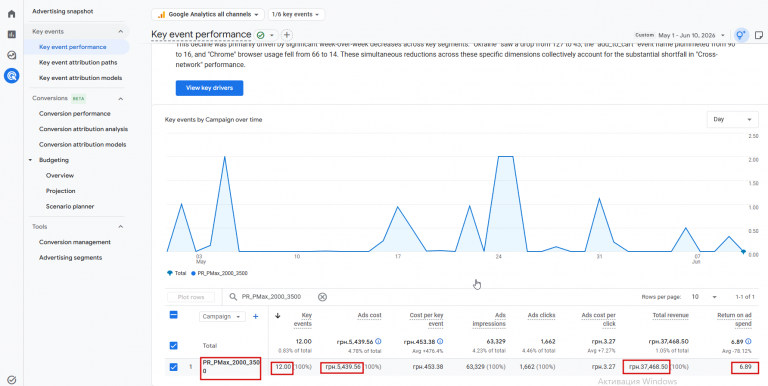The image size is (768, 386).
Task: Click the search magnifier icon in table
Action: tap(233, 297)
